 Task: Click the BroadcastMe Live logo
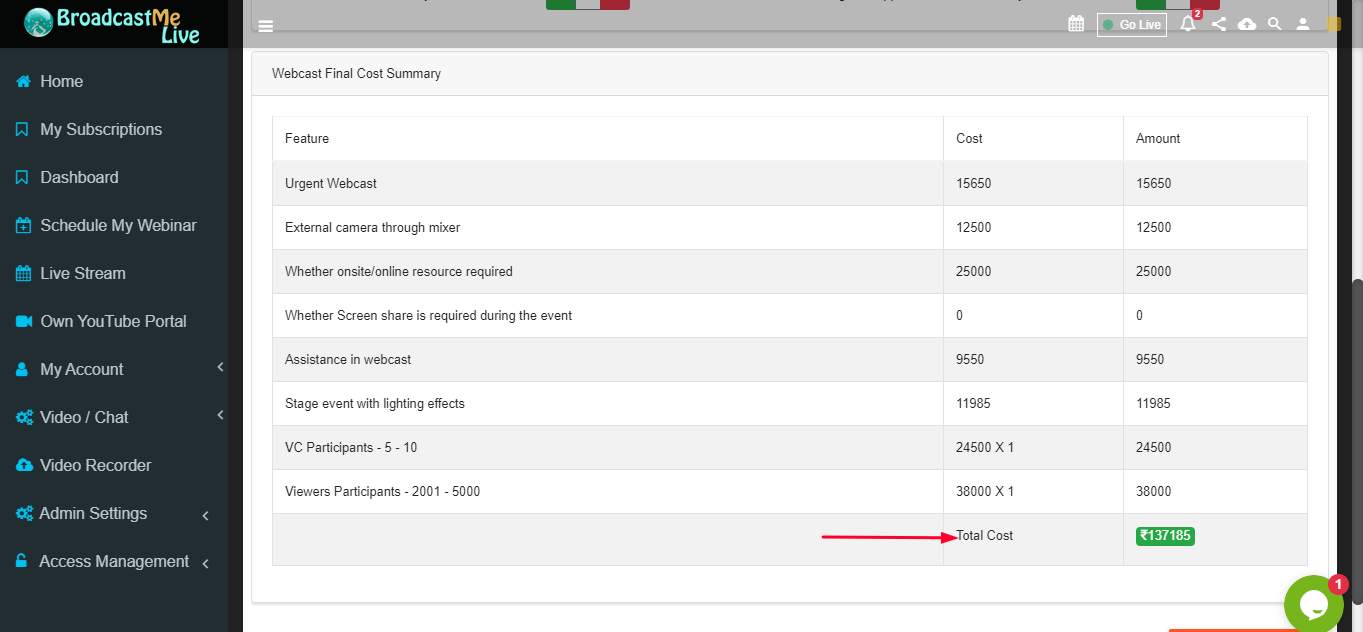tap(113, 24)
